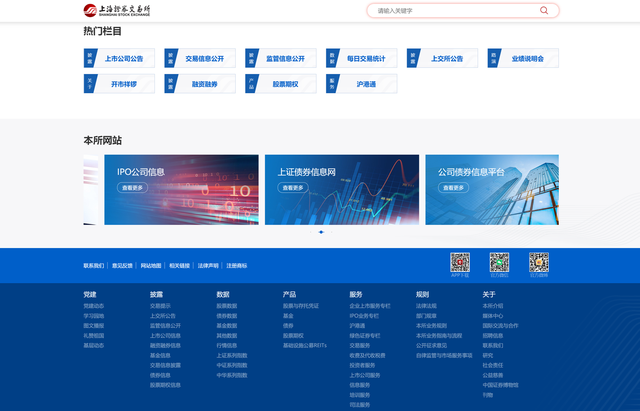Click the search magnifier icon
Viewport: 640px width, 411px height.
tap(544, 10)
